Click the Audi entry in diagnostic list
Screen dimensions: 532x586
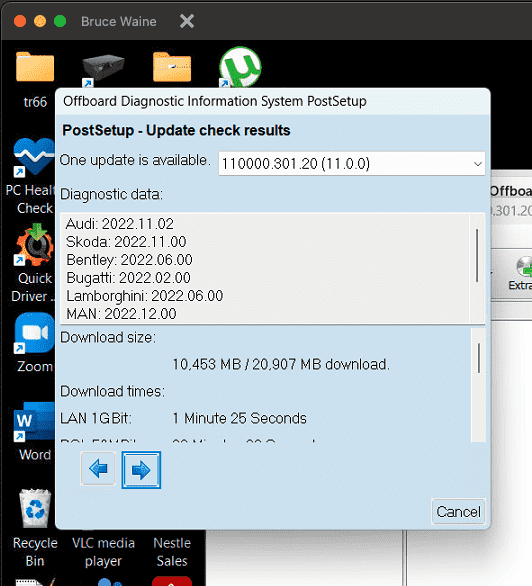tap(120, 224)
